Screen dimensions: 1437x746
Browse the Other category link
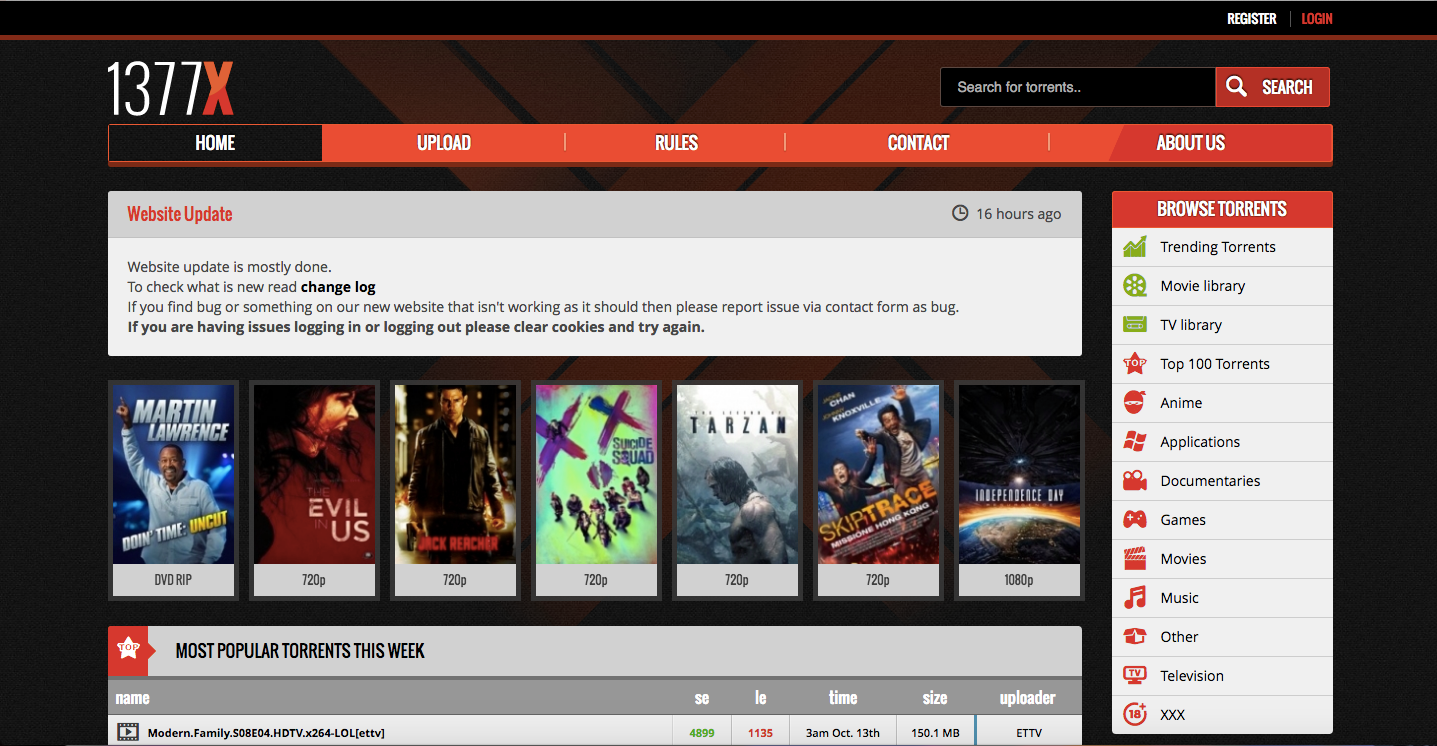click(x=1179, y=637)
